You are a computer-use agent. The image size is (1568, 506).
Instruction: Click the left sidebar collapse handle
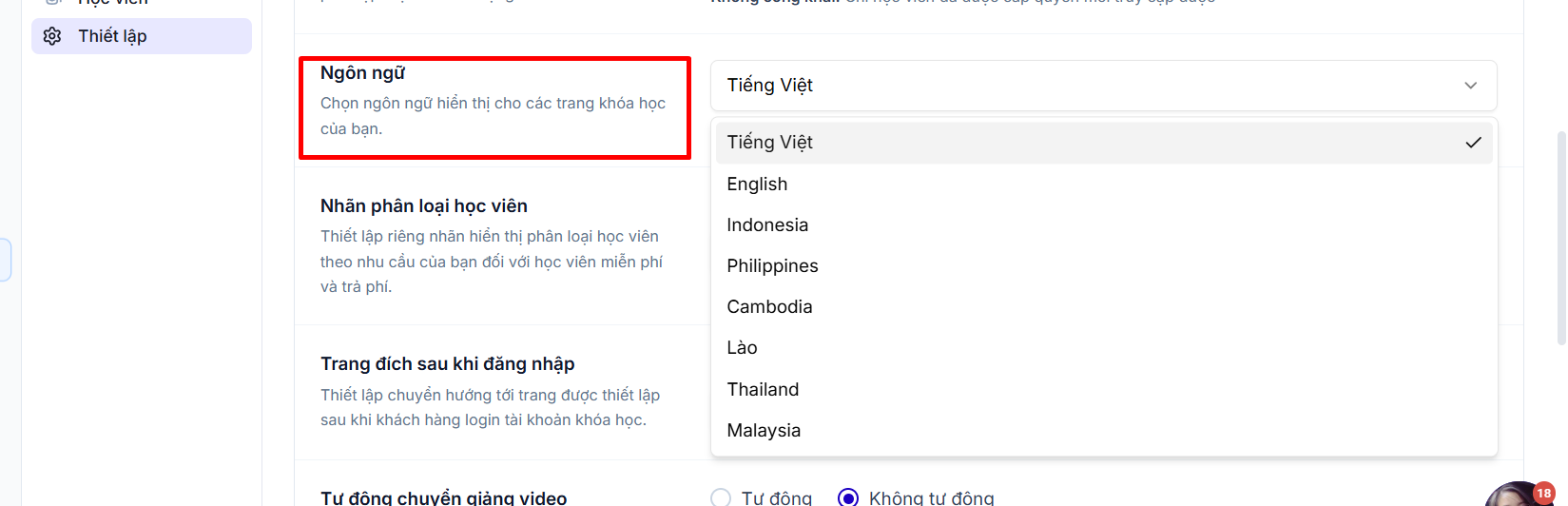(5, 260)
